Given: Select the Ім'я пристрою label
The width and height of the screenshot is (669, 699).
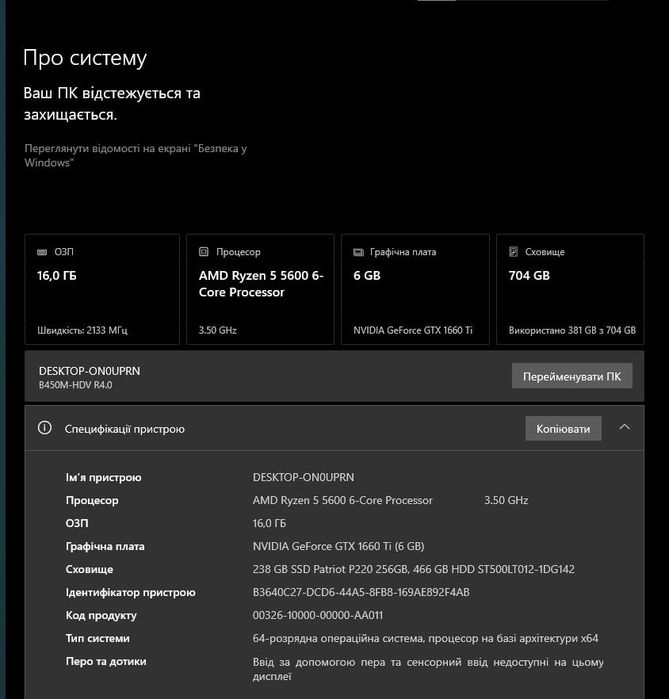Looking at the screenshot, I should 103,477.
